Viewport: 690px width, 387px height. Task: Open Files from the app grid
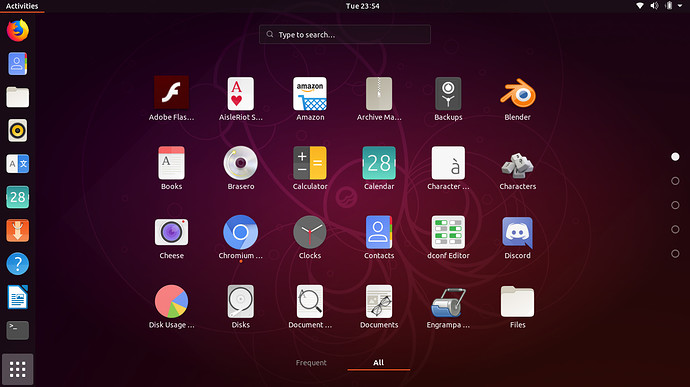click(518, 301)
